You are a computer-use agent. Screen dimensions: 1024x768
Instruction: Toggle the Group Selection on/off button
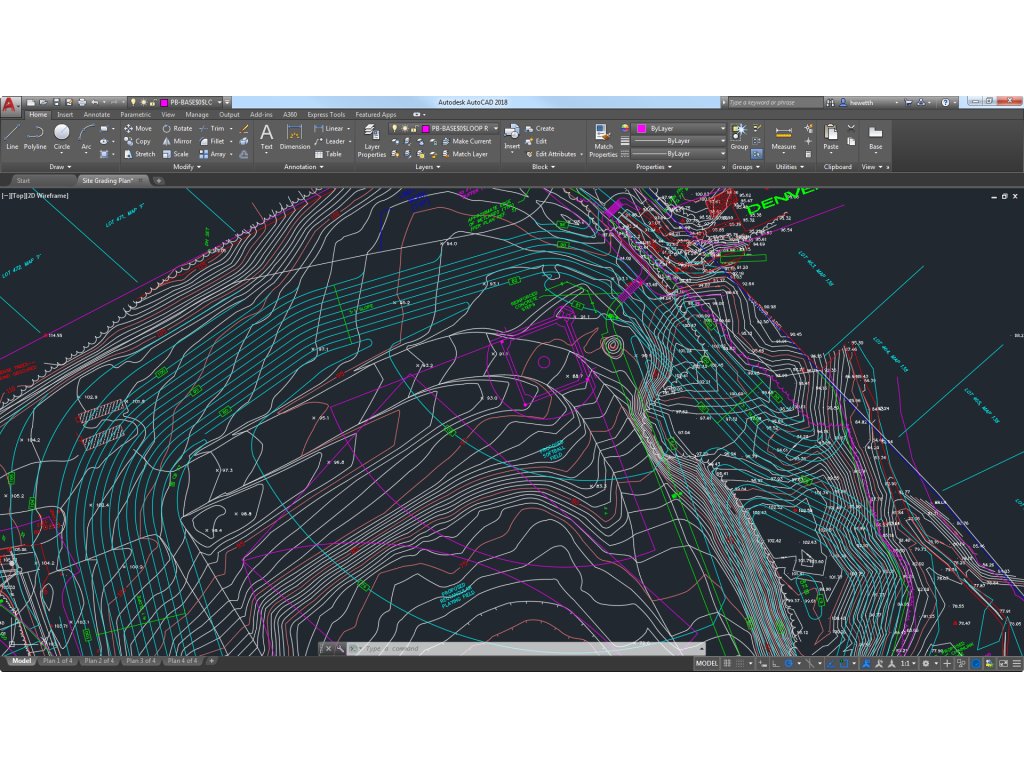758,153
